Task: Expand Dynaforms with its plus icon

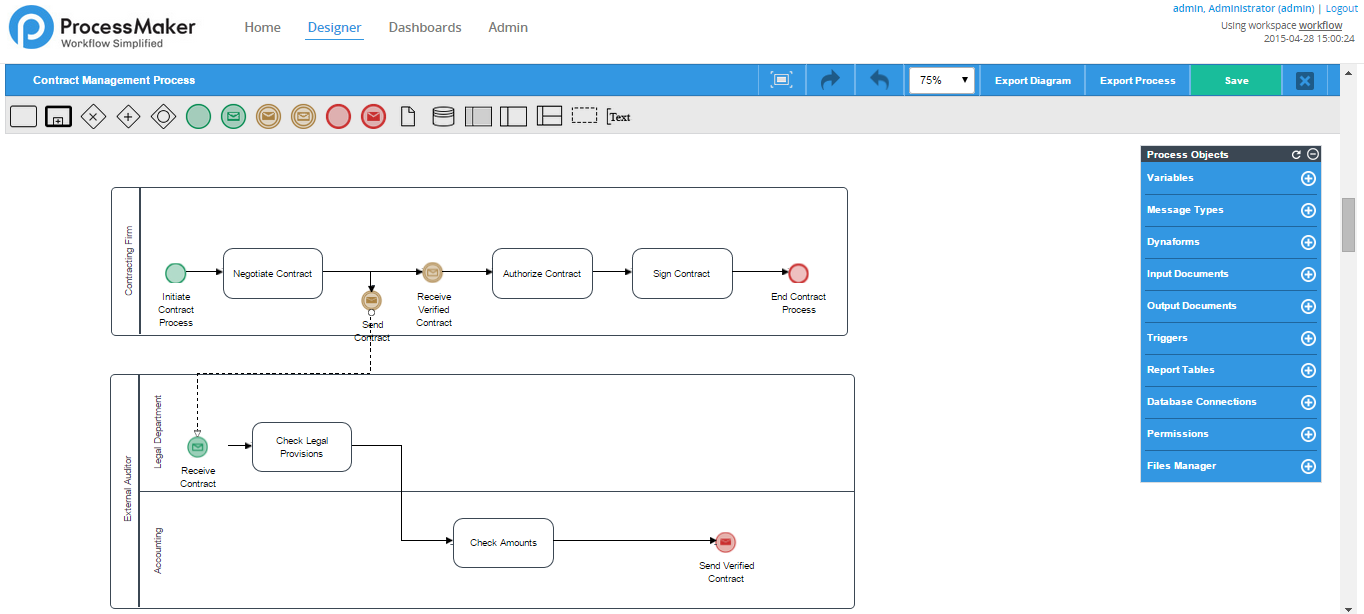Action: tap(1307, 242)
